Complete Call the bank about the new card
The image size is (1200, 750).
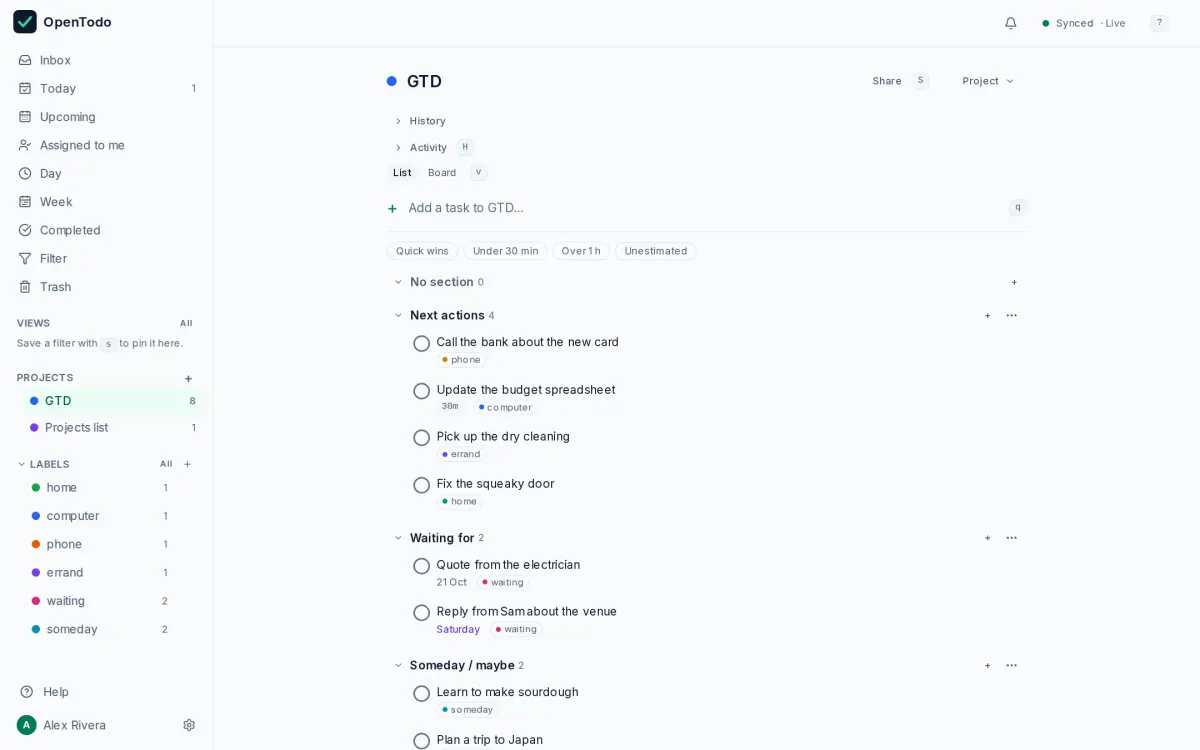(x=422, y=344)
